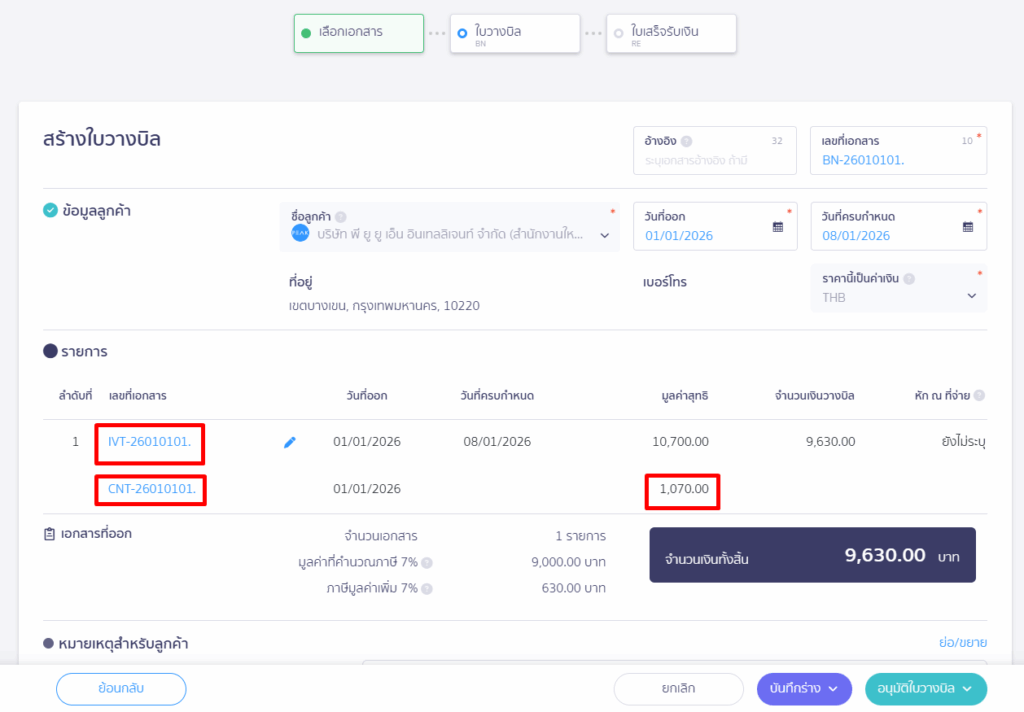This screenshot has height=712, width=1024.
Task: Open invoice link IVT-26010101.
Action: pyautogui.click(x=149, y=442)
